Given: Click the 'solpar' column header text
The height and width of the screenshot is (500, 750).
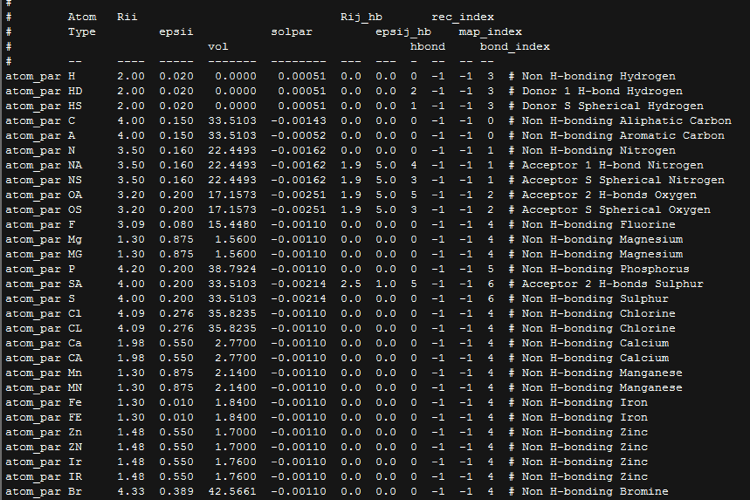Looking at the screenshot, I should 291,32.
